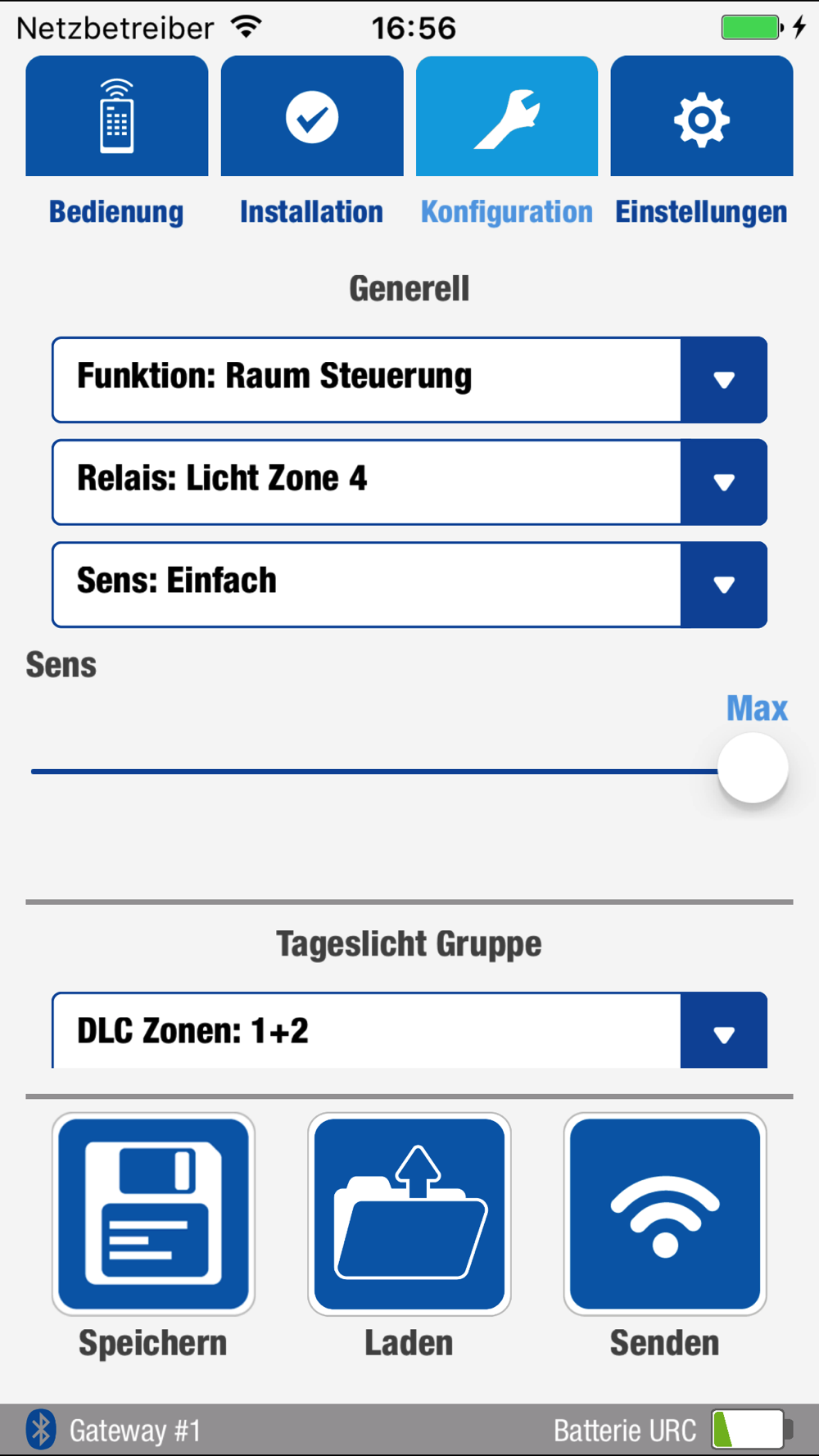Screen dimensions: 819x1456
Task: Expand the Funktion dropdown arrow
Action: pos(724,380)
